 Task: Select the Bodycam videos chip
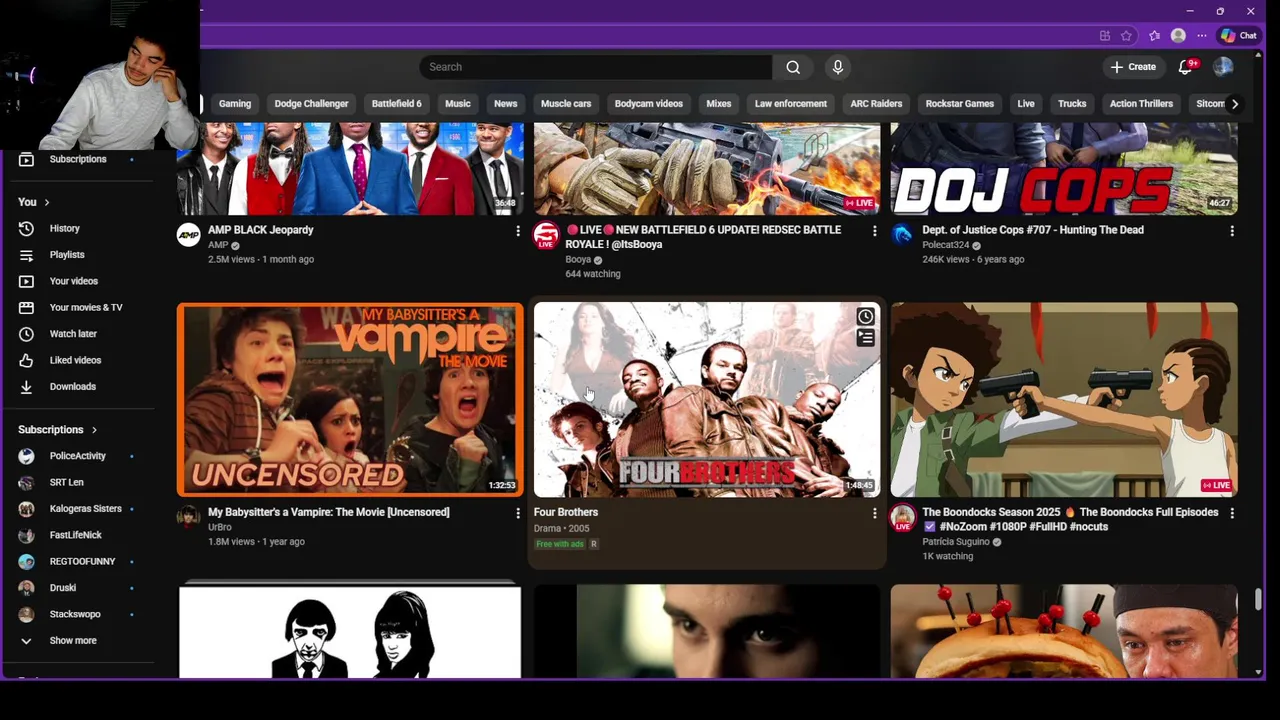(649, 104)
